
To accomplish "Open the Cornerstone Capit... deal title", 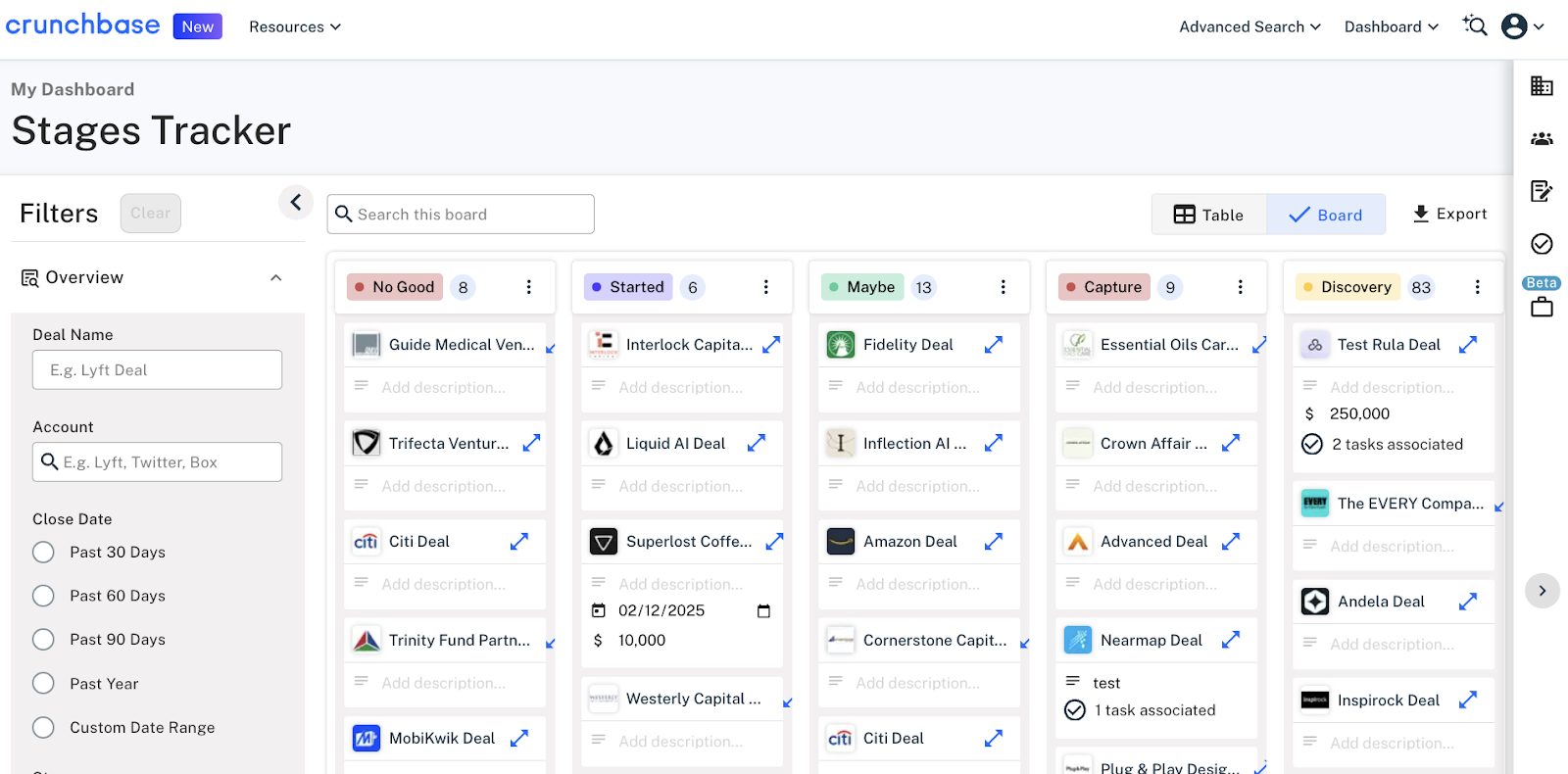I will 935,641.
